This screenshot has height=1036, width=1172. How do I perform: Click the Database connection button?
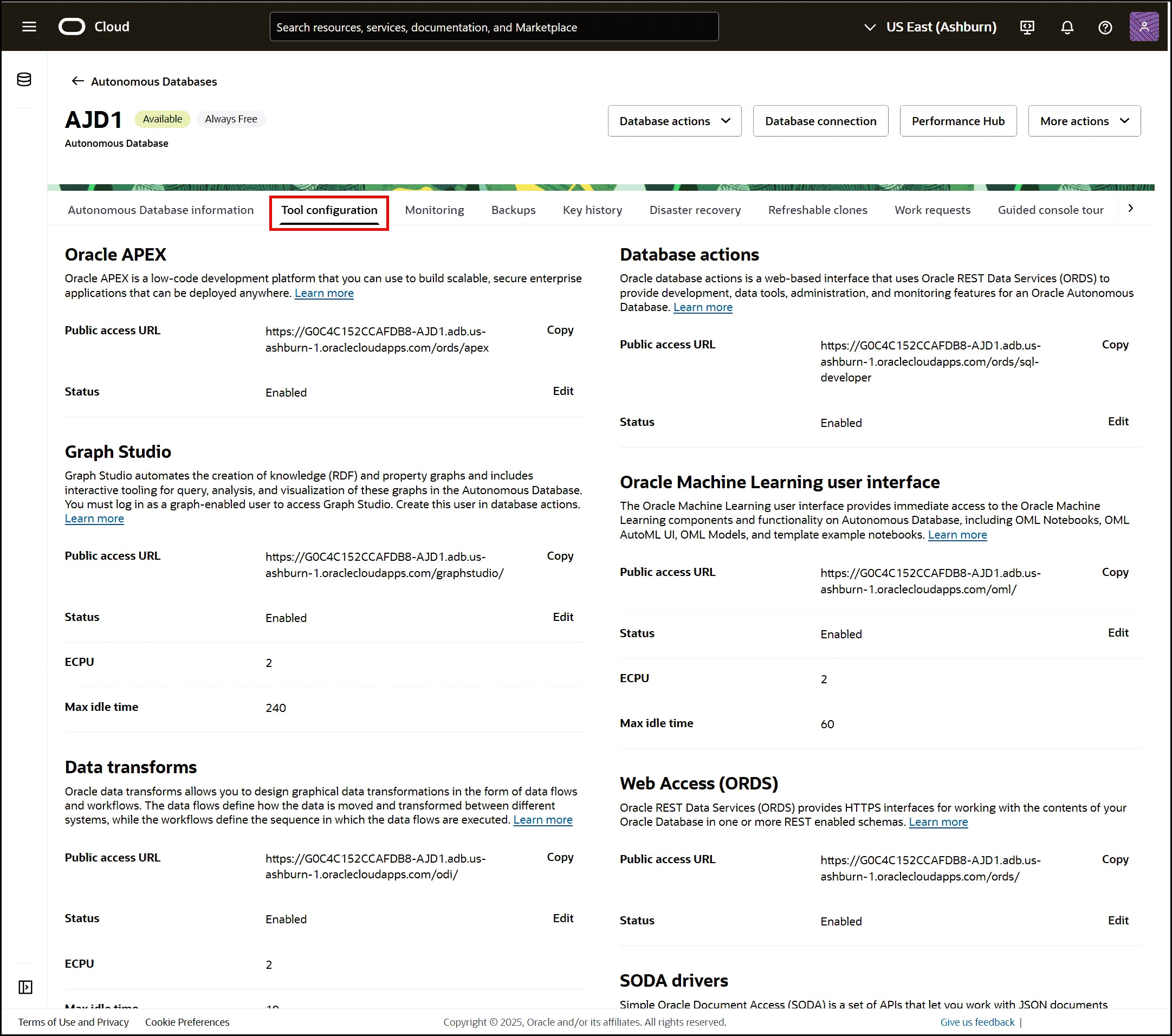pos(820,121)
